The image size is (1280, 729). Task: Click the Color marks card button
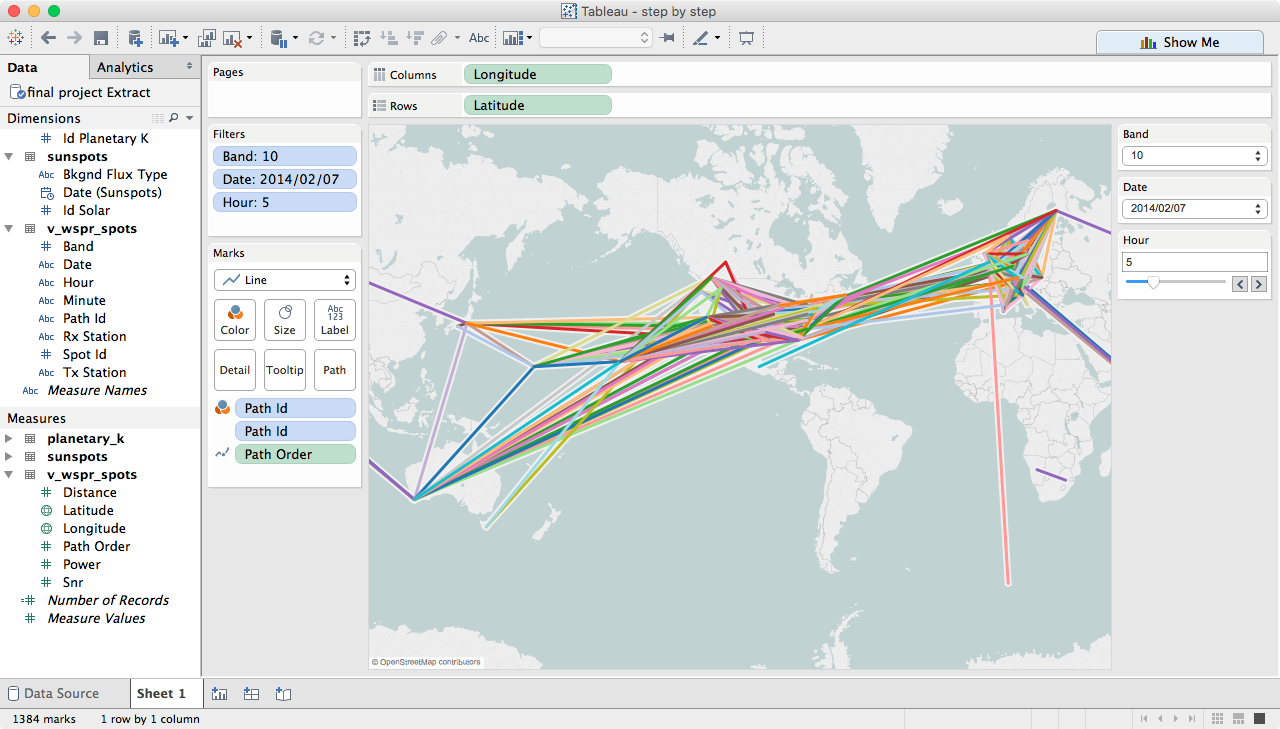tap(235, 319)
